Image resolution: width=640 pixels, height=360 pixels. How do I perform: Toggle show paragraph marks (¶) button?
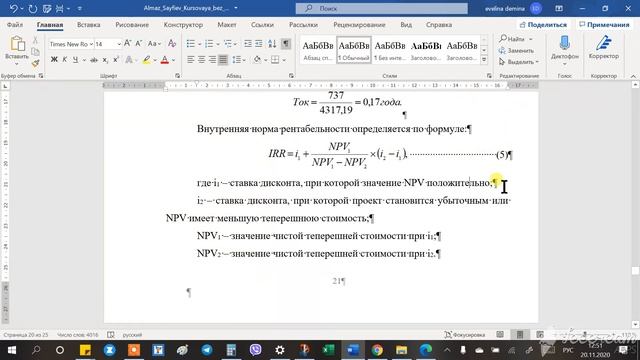coord(286,44)
